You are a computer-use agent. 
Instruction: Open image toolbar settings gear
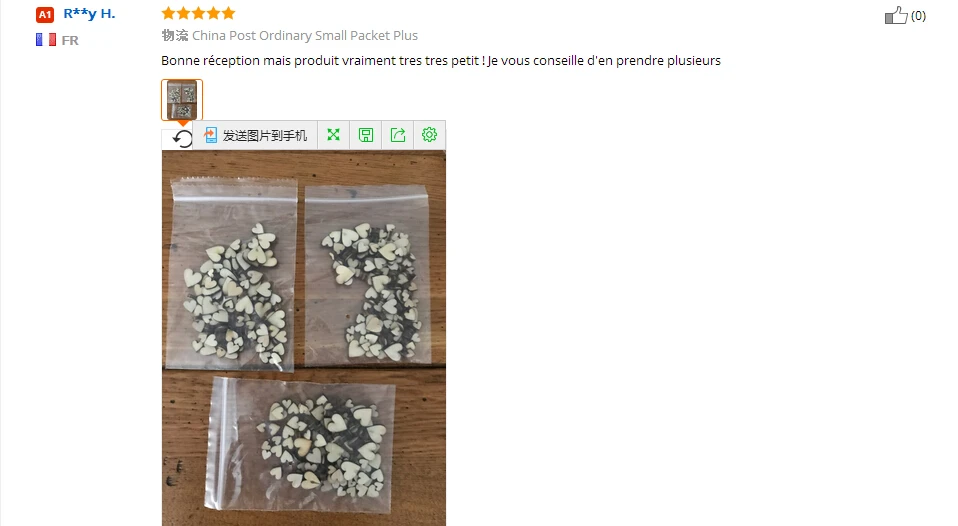430,135
